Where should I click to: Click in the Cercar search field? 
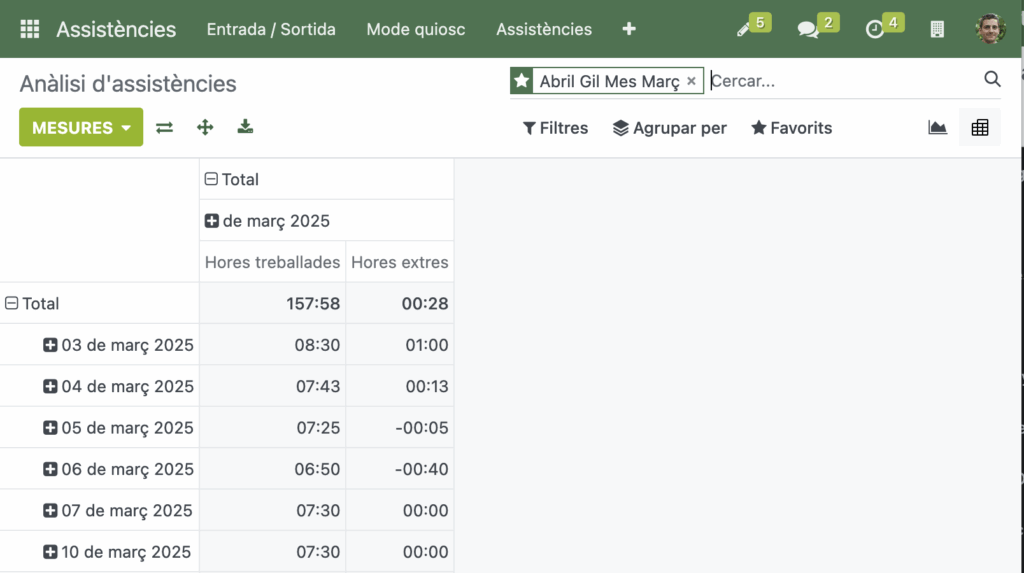point(840,81)
